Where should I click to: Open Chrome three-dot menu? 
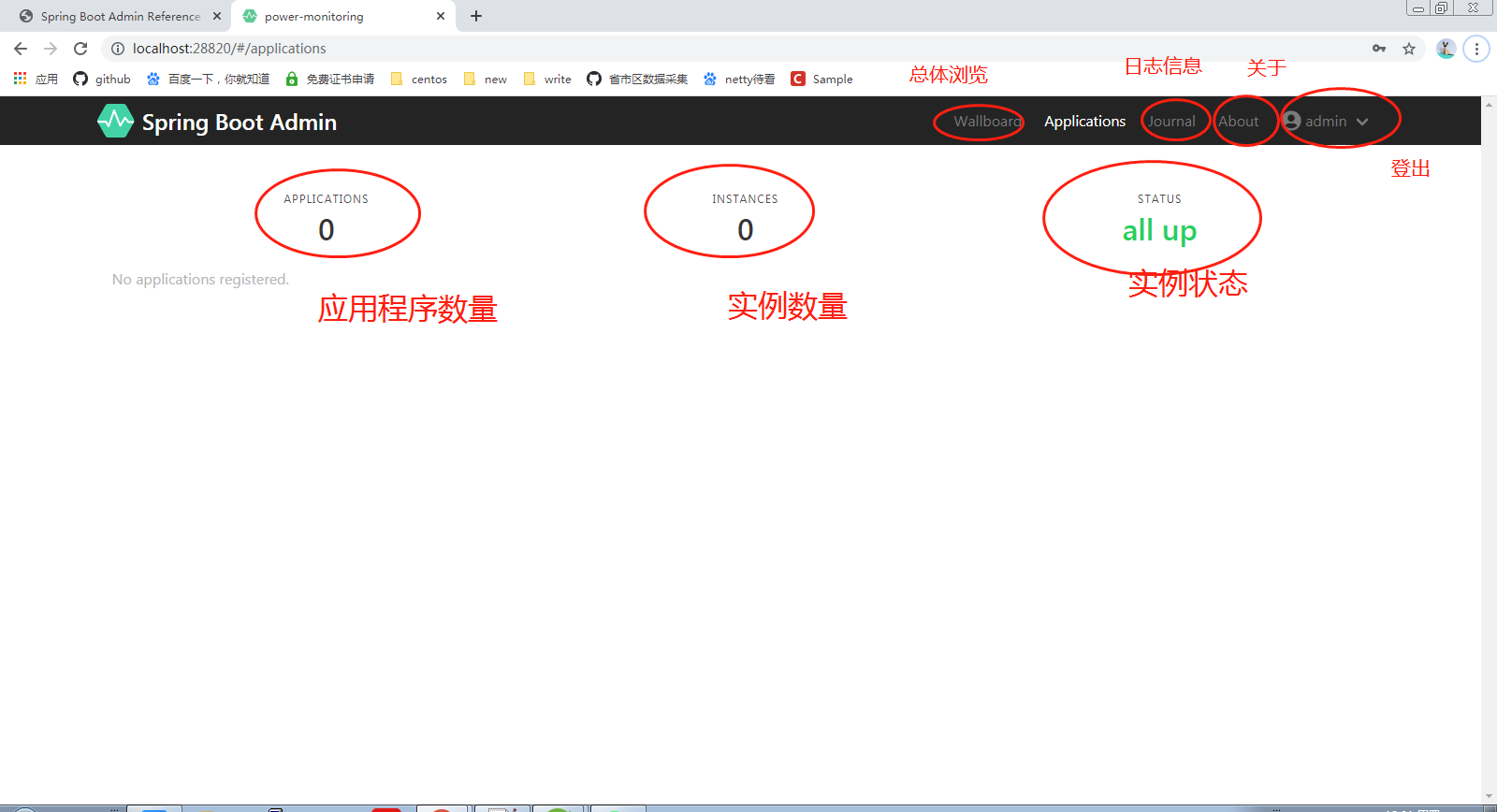pyautogui.click(x=1476, y=49)
